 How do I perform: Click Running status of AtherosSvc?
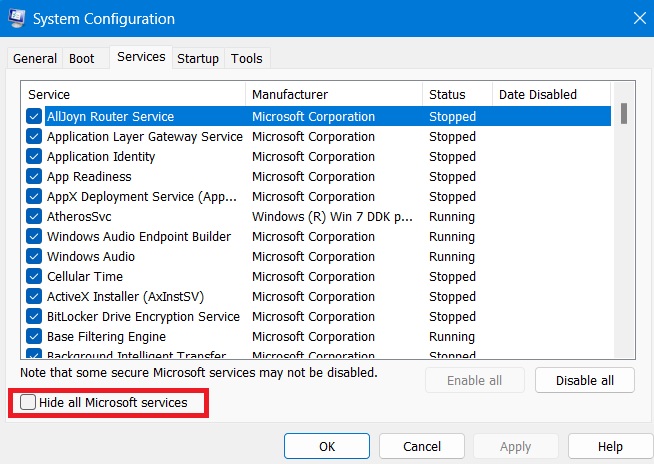pyautogui.click(x=452, y=217)
